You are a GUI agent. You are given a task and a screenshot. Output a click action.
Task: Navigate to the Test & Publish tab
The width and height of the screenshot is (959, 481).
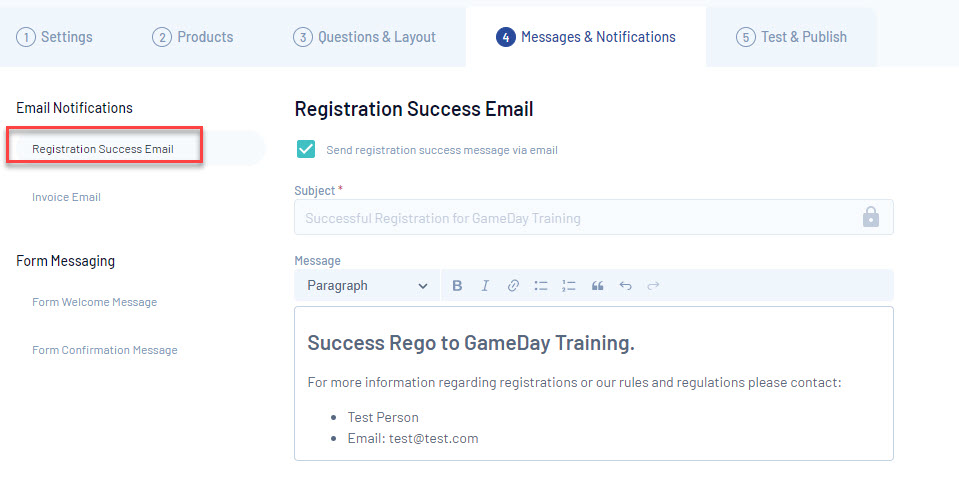coord(792,37)
